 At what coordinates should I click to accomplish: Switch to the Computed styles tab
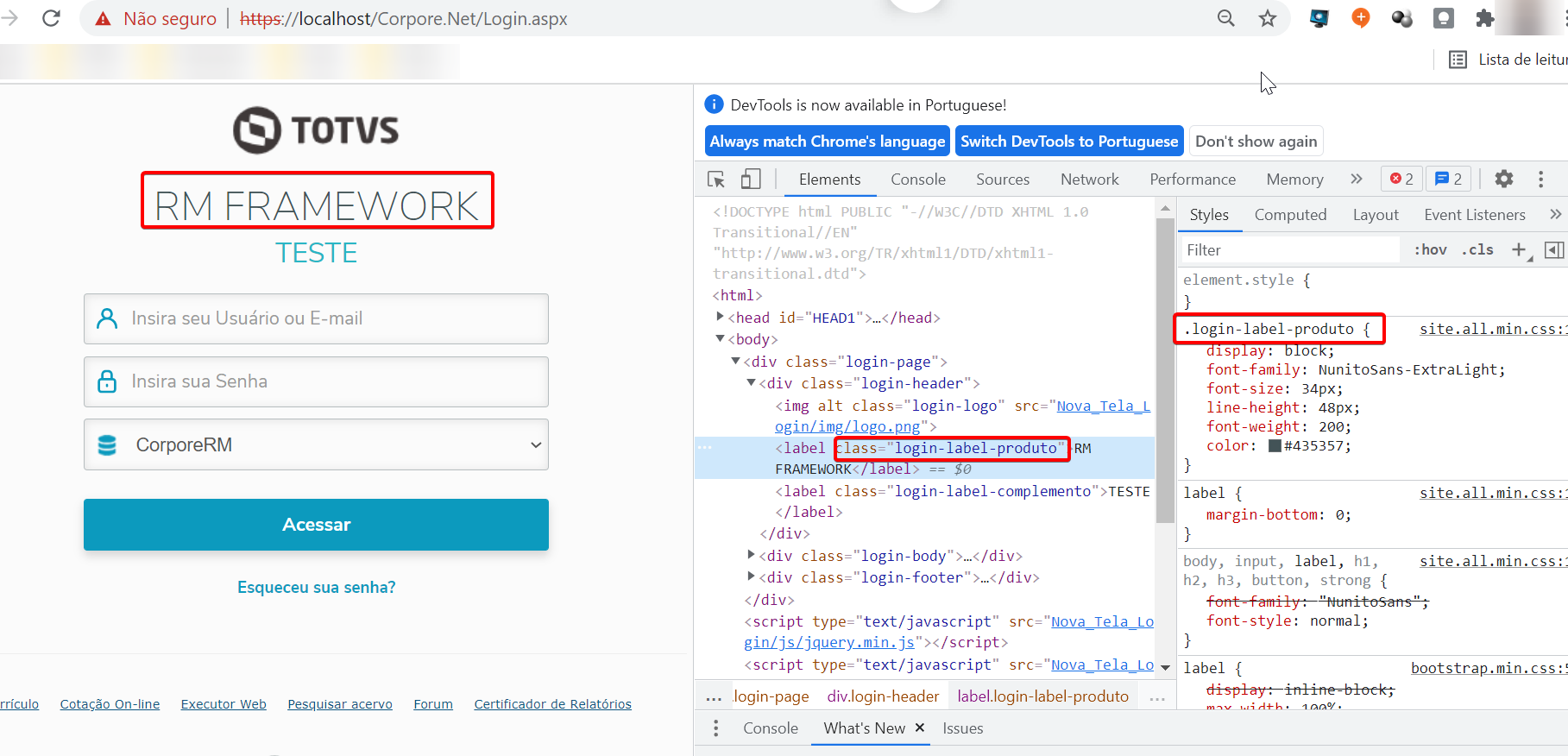click(1290, 214)
